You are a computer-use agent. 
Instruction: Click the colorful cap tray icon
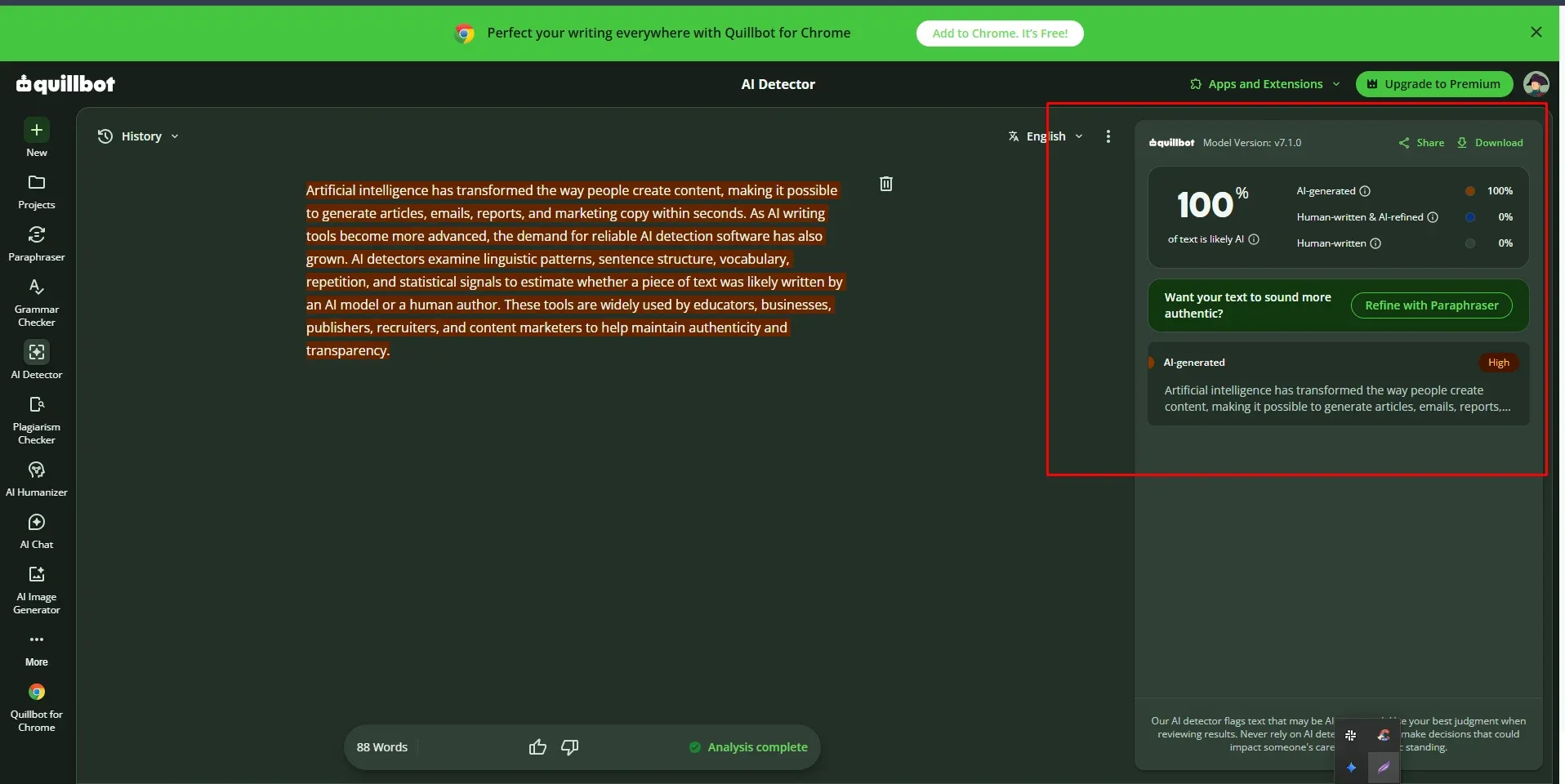click(1384, 735)
